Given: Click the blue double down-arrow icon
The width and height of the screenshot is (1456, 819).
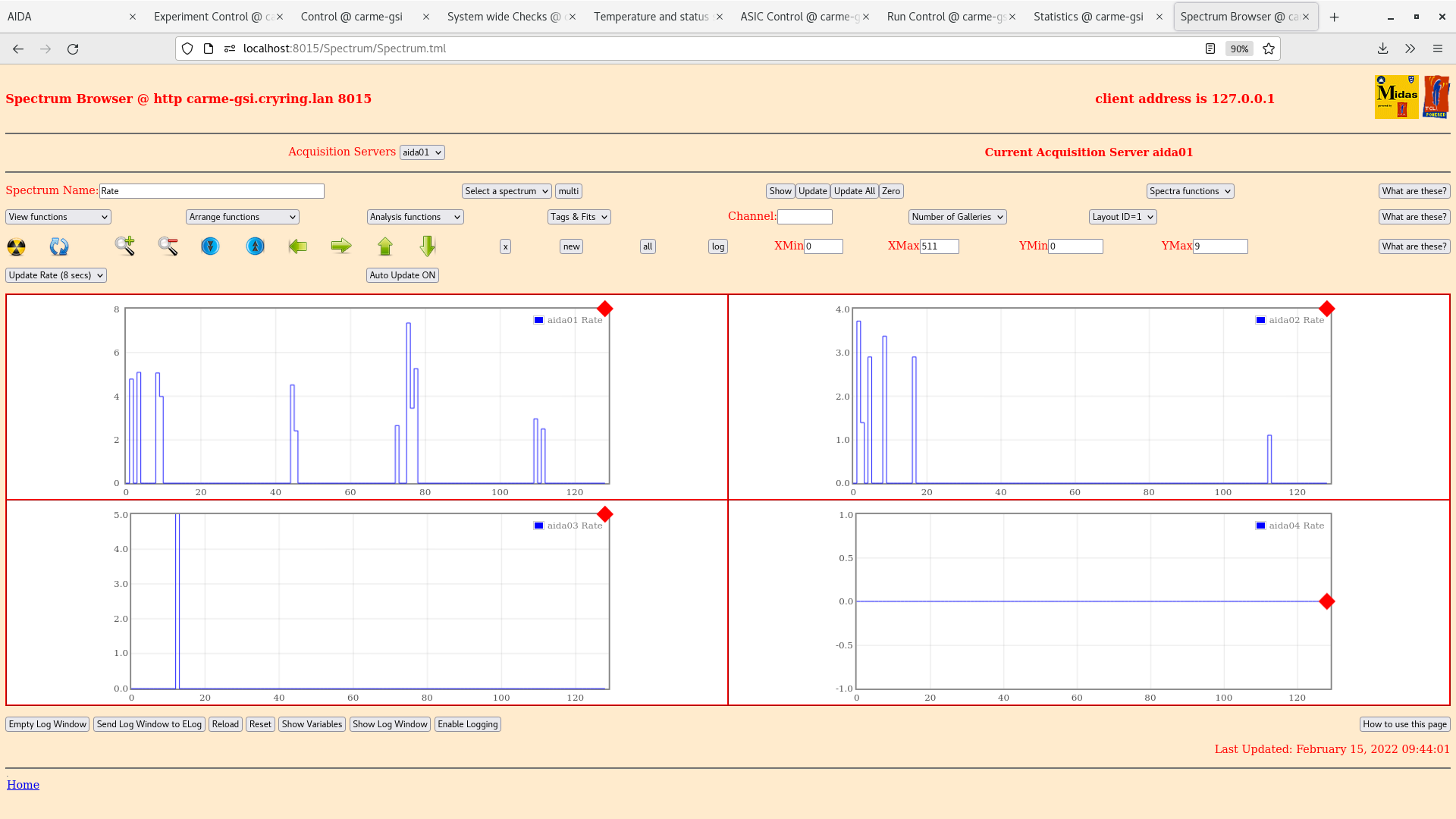Looking at the screenshot, I should click(x=210, y=246).
